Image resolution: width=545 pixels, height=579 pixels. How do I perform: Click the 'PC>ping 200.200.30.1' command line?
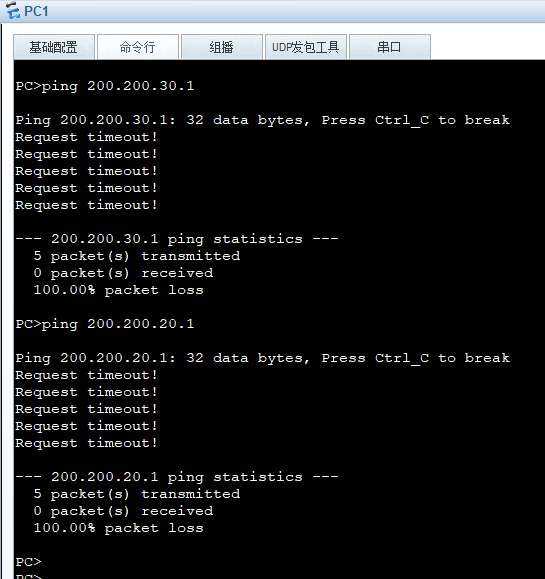pyautogui.click(x=105, y=86)
